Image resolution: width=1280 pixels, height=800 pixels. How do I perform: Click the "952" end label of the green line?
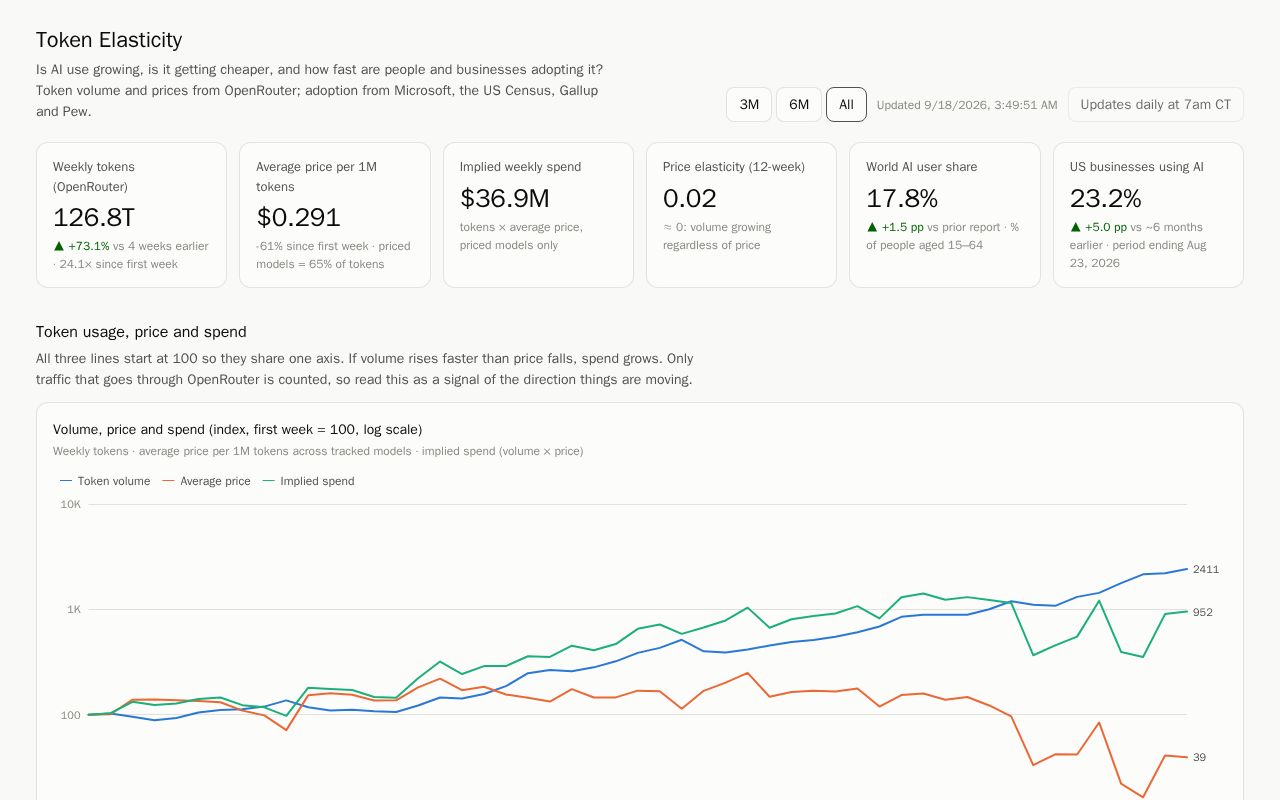click(1203, 612)
